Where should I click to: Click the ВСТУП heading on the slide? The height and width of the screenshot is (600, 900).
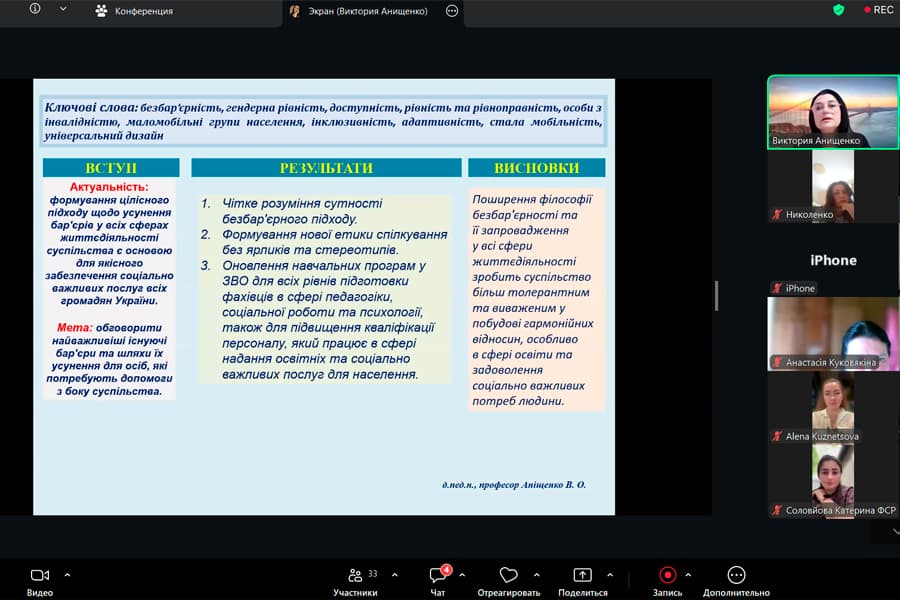(111, 168)
